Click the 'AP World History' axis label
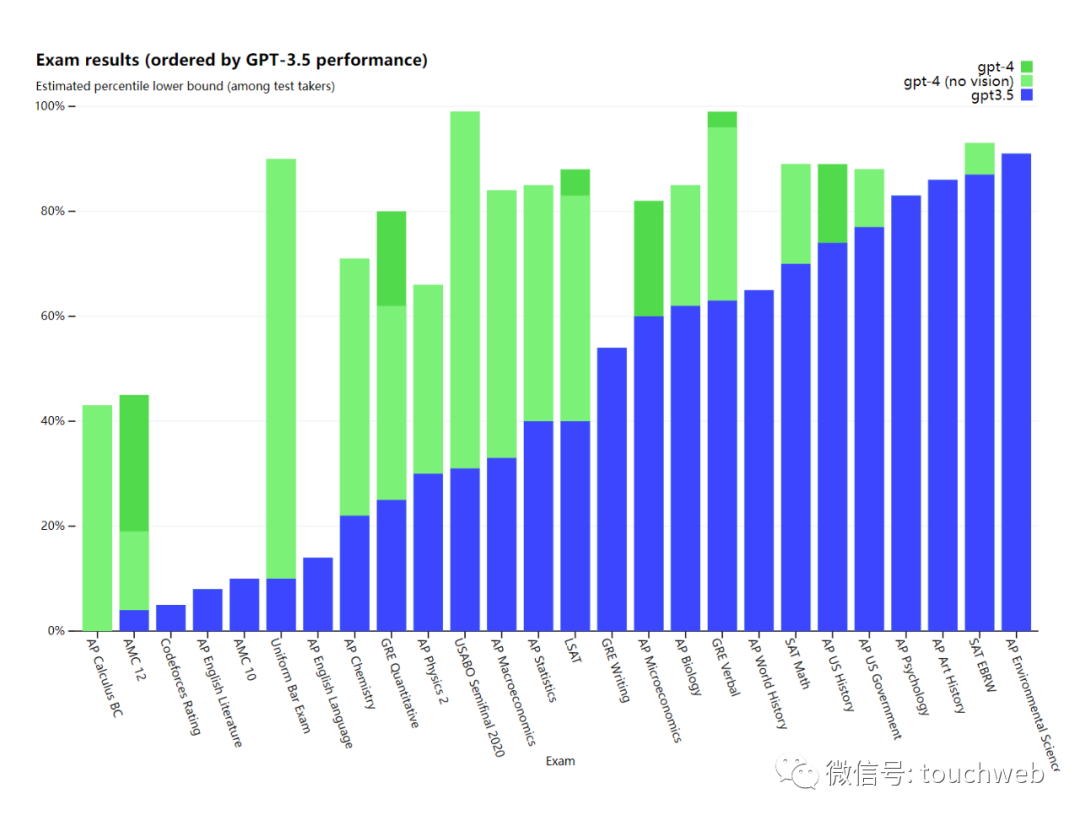Image resolution: width=1080 pixels, height=821 pixels. [768, 683]
